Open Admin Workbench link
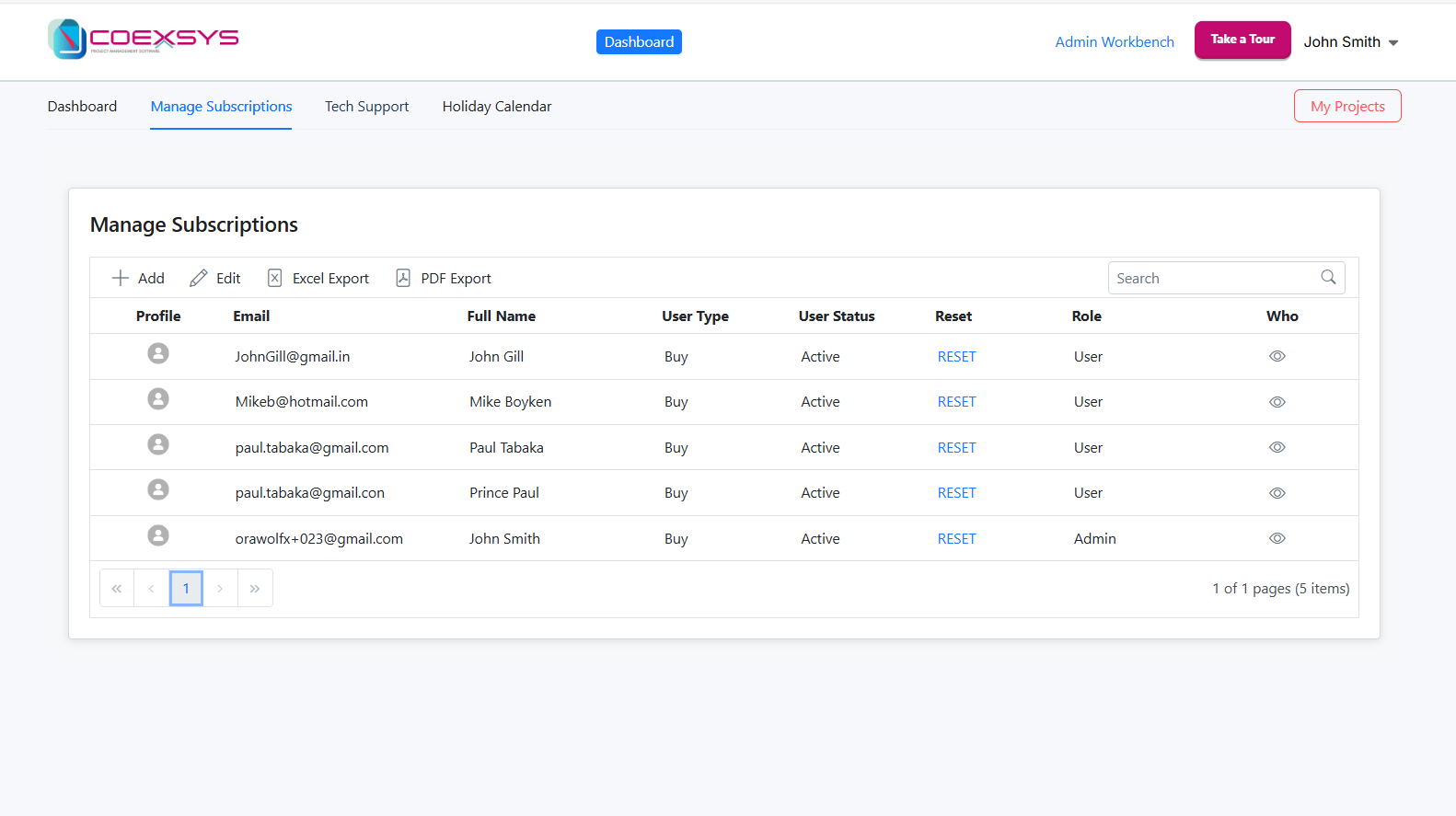Image resolution: width=1456 pixels, height=816 pixels. click(x=1115, y=42)
